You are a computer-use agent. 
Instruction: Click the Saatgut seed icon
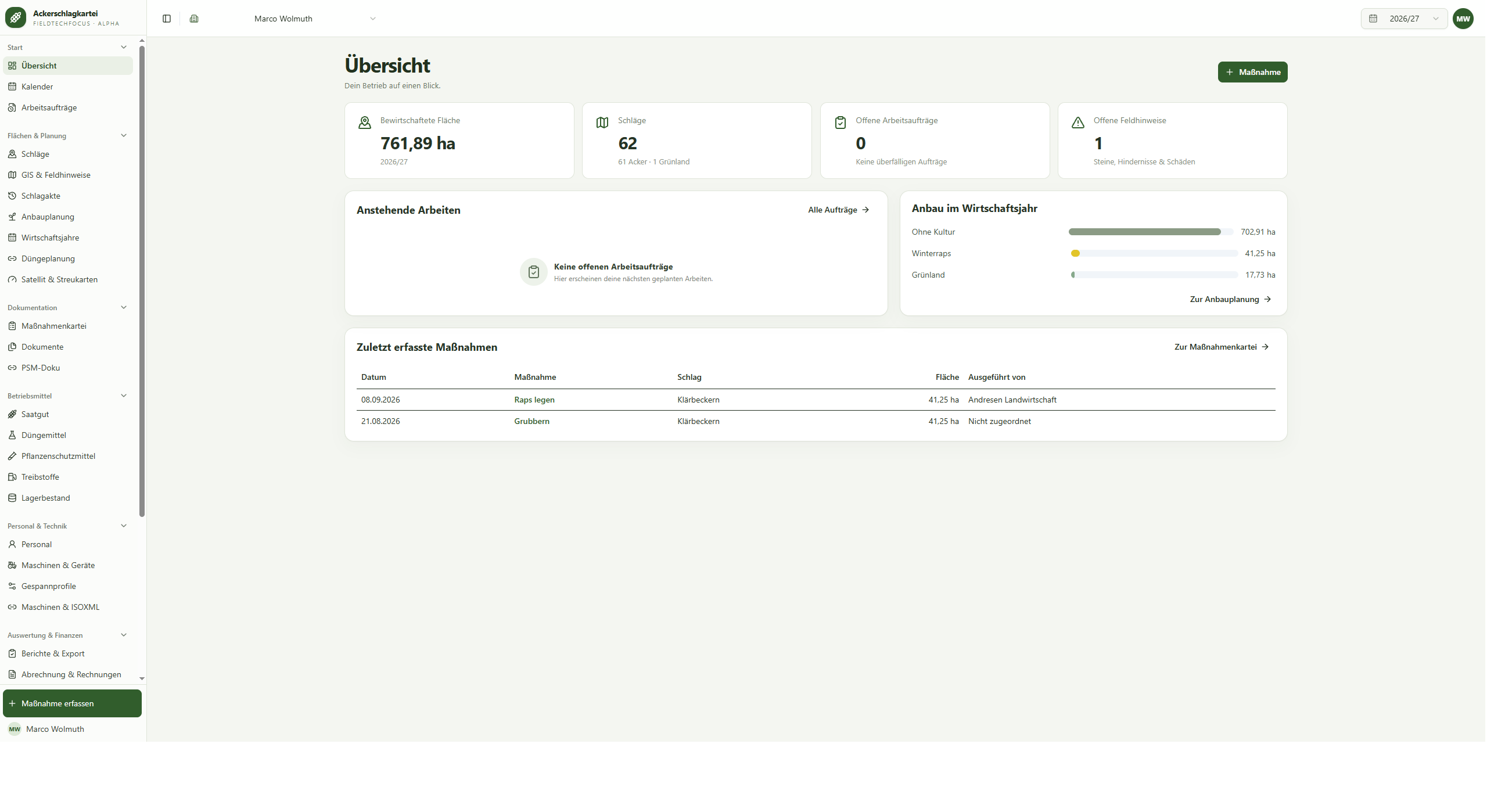click(x=12, y=414)
